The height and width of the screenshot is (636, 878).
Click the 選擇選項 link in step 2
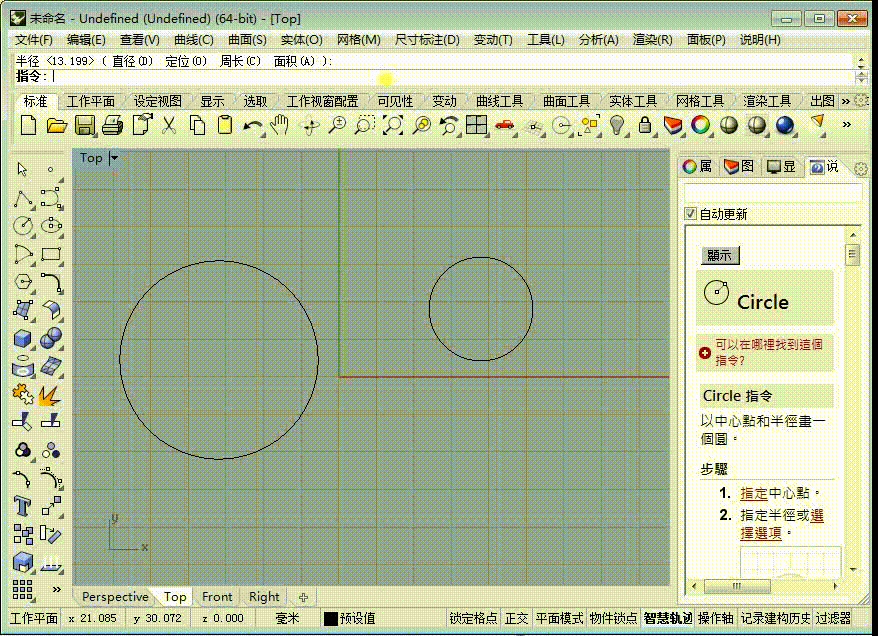pyautogui.click(x=782, y=524)
